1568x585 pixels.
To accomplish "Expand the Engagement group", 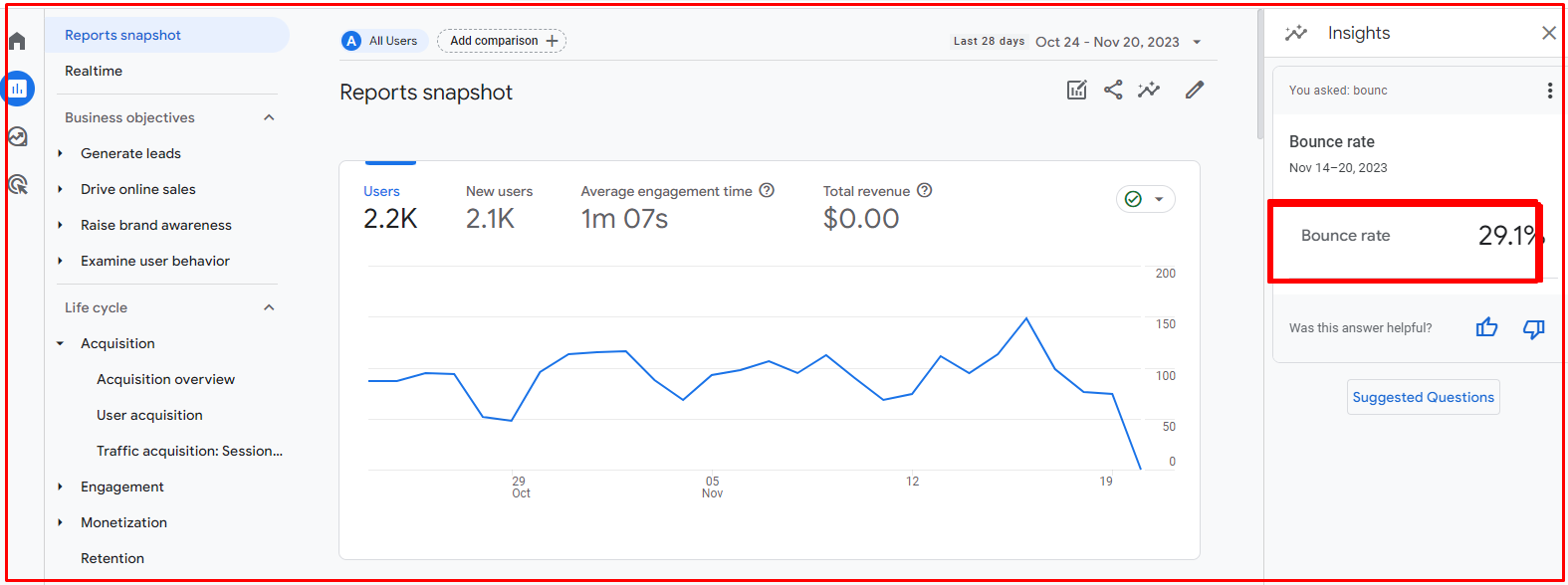I will click(60, 487).
